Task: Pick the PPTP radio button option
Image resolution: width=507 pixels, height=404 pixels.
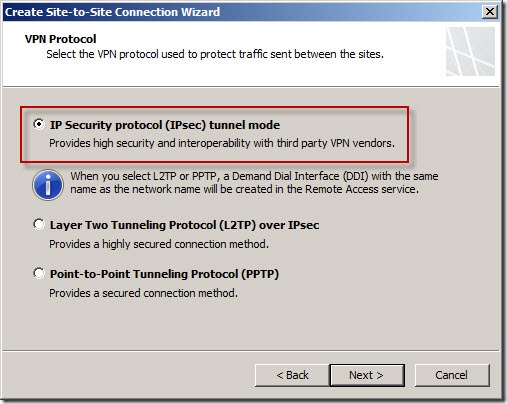Action: (39, 273)
